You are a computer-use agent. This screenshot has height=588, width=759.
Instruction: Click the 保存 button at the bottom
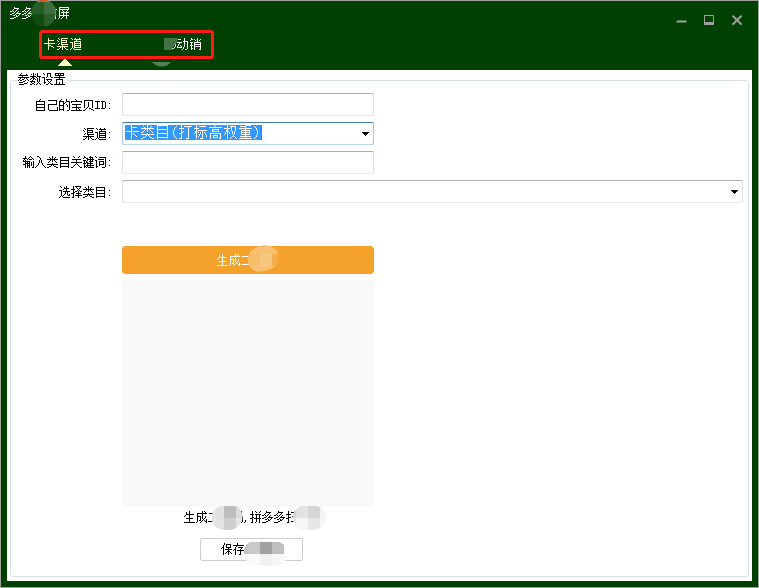coord(251,549)
